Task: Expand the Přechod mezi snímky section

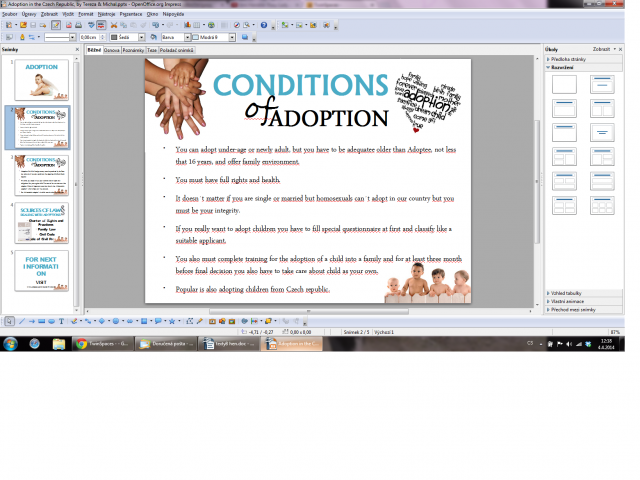Action: pyautogui.click(x=584, y=310)
